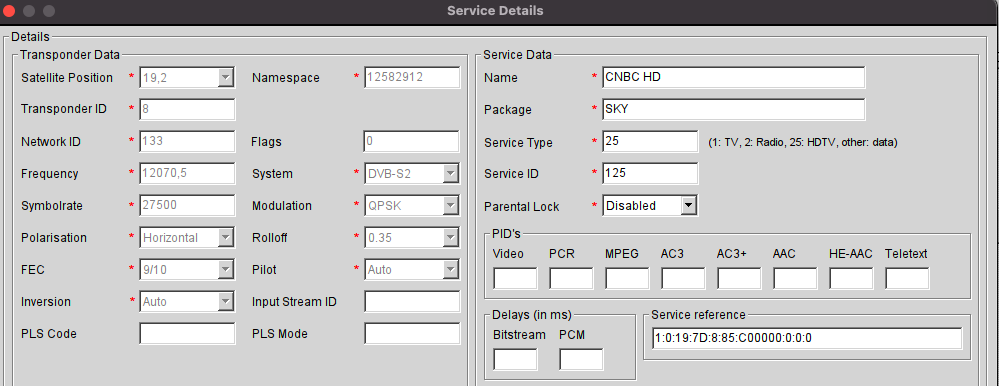Click the Service Type field with 25
This screenshot has height=386, width=999.
pos(650,141)
